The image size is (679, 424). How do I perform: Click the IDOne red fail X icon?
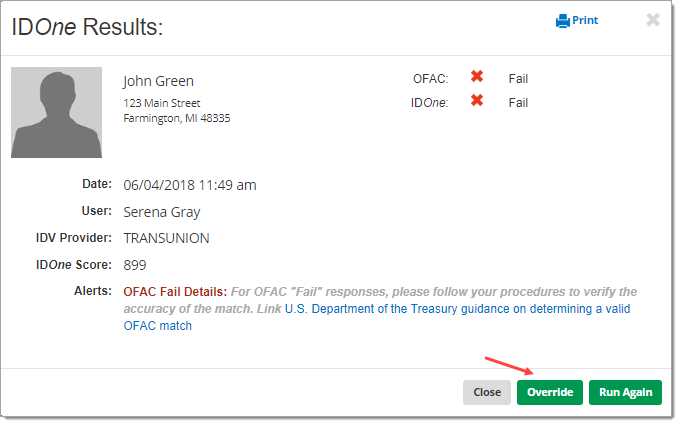point(477,100)
